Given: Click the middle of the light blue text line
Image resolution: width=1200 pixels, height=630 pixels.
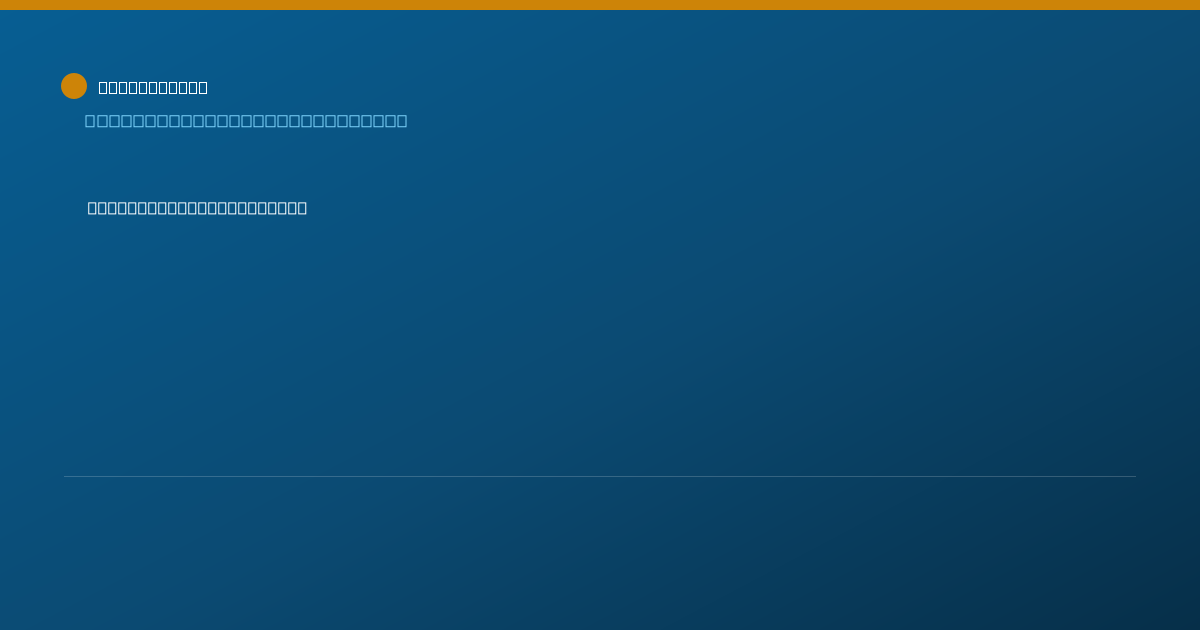Looking at the screenshot, I should (246, 121).
